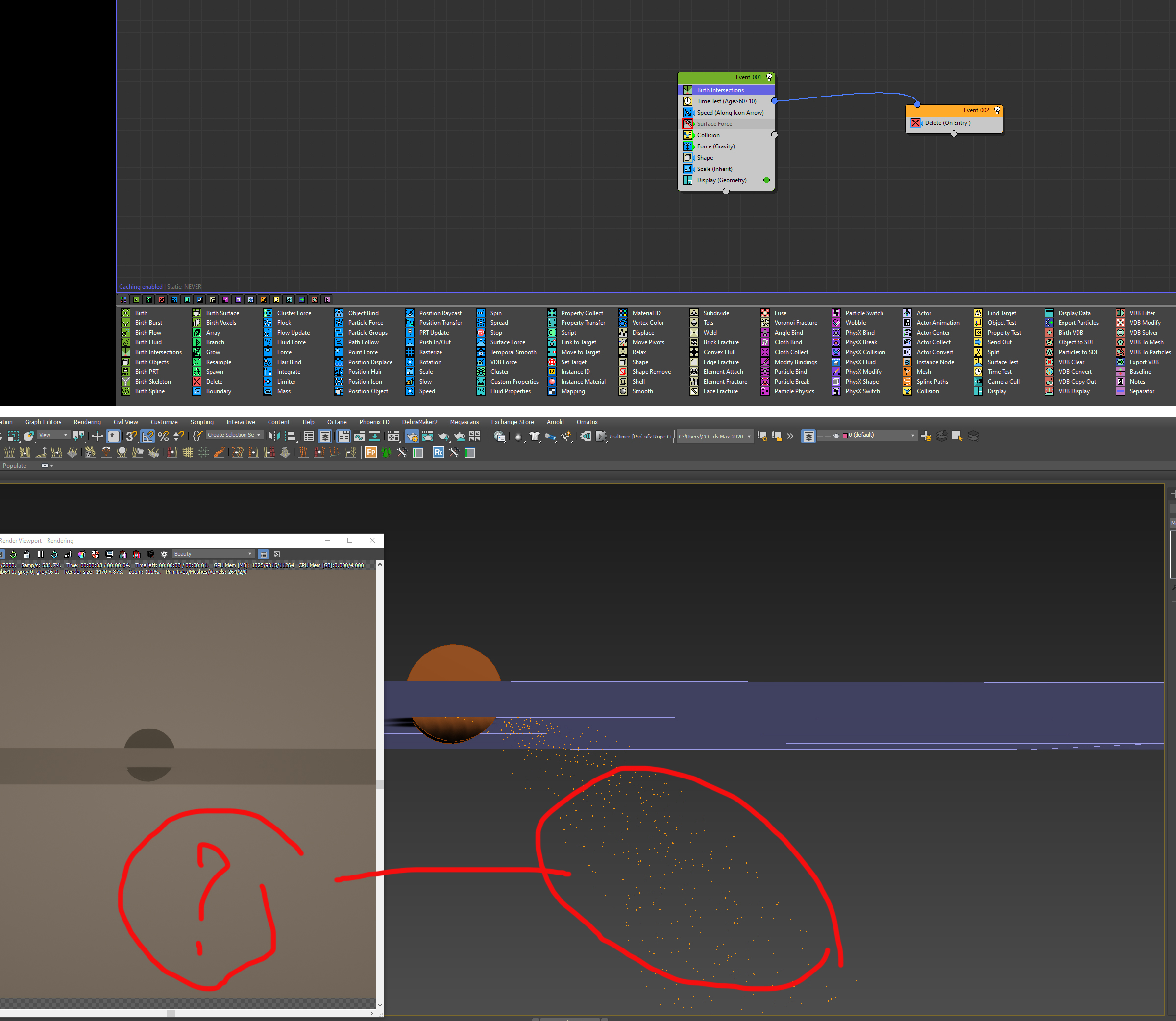
Task: Click the render lock icon
Action: pyautogui.click(x=27, y=554)
